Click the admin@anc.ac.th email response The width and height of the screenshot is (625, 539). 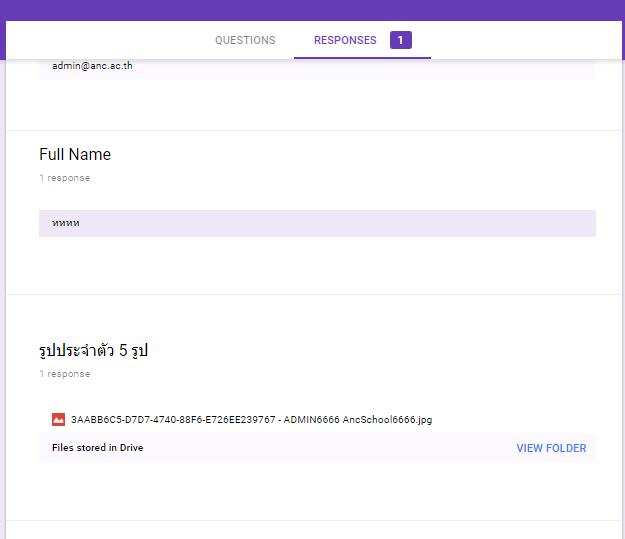coord(92,66)
